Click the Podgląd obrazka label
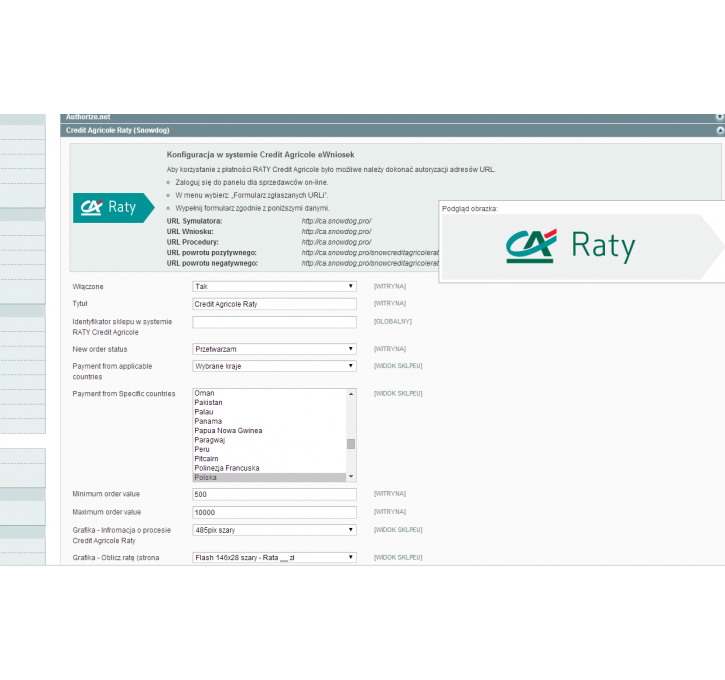This screenshot has width=725, height=680. pos(469,209)
